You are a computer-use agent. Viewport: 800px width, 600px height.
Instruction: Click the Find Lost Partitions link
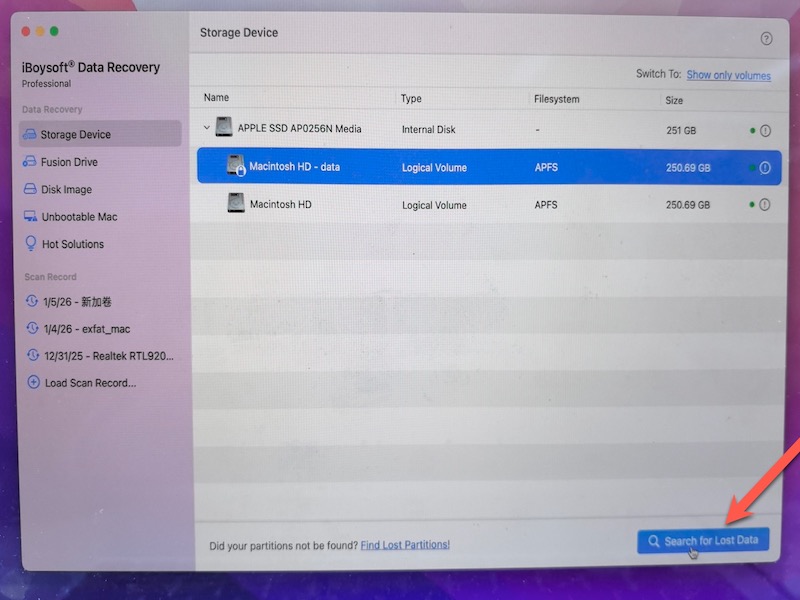pos(406,543)
